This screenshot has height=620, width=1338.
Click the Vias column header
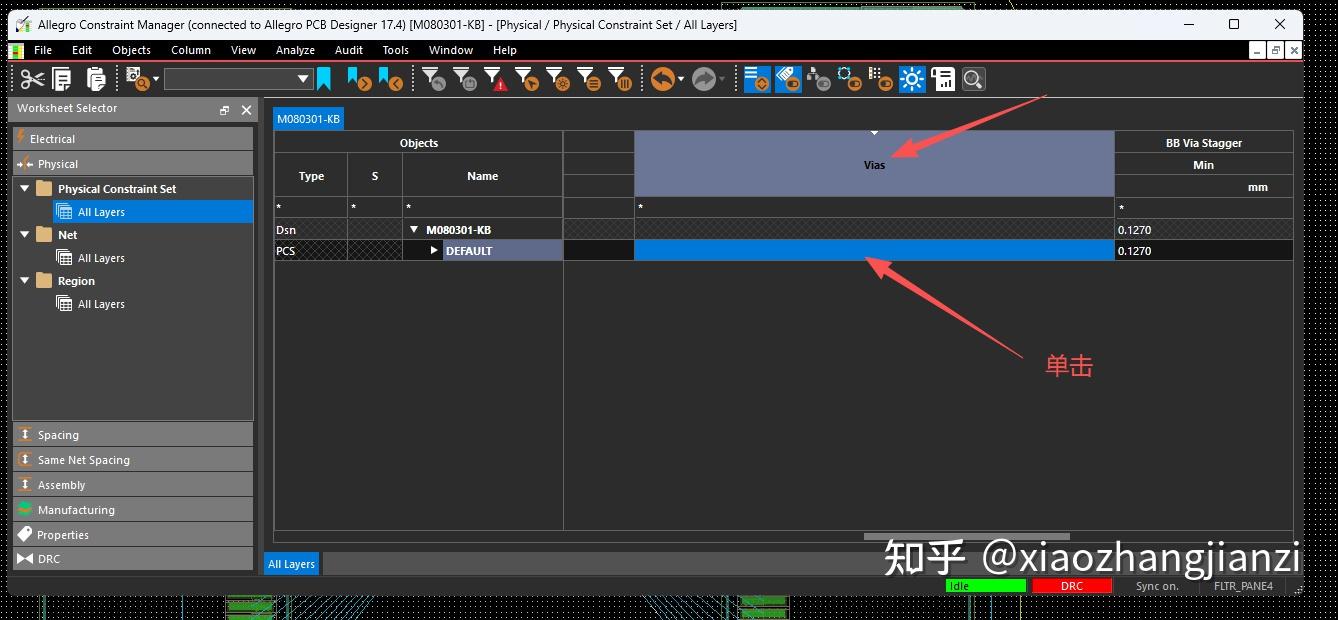click(874, 164)
